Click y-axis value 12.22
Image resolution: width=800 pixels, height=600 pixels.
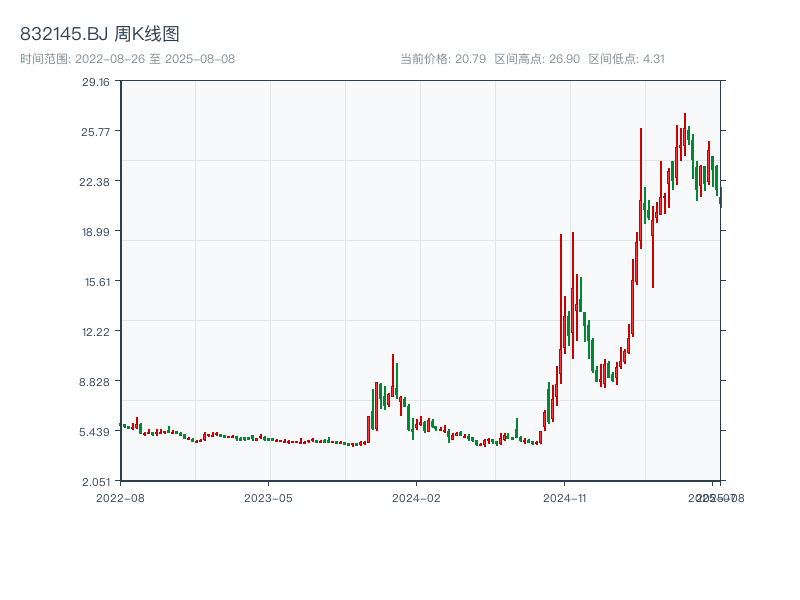pos(96,332)
